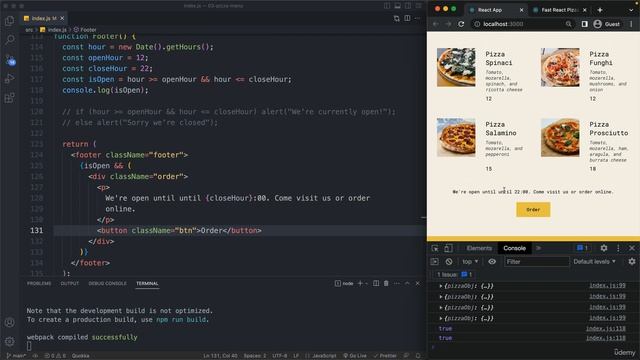This screenshot has width=640, height=360.
Task: Open the Extensions view
Action: (9, 98)
